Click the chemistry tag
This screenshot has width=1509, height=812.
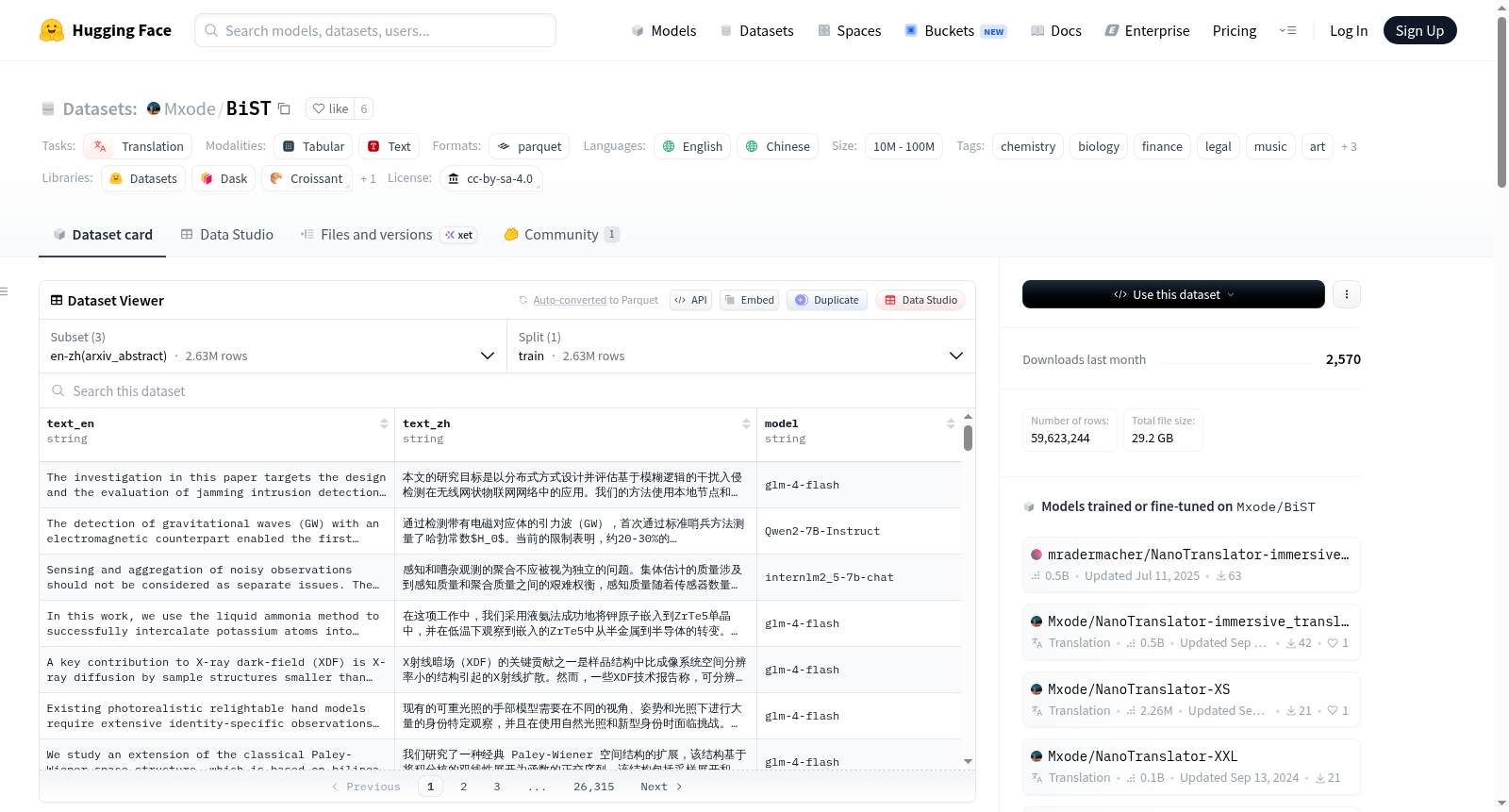pos(1028,146)
